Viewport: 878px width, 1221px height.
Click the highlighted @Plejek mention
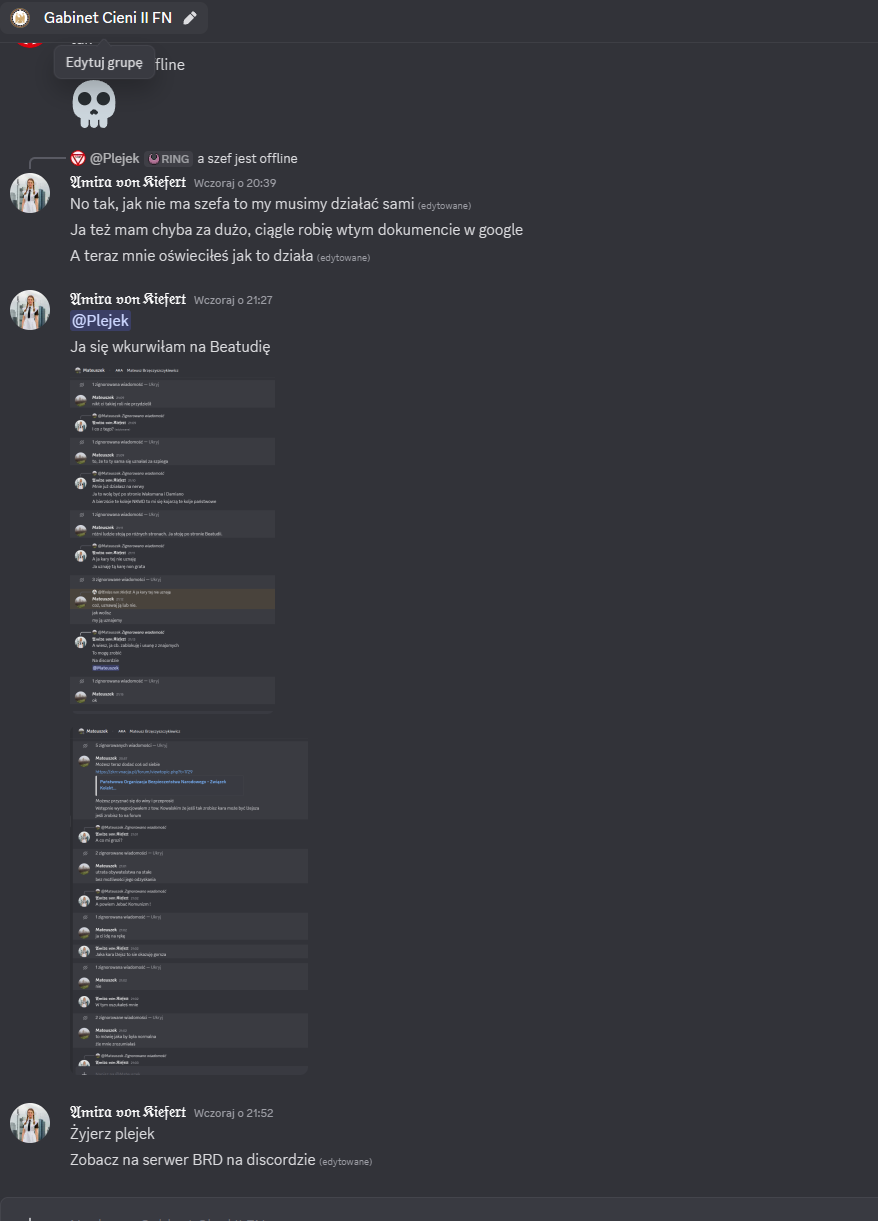(x=100, y=320)
